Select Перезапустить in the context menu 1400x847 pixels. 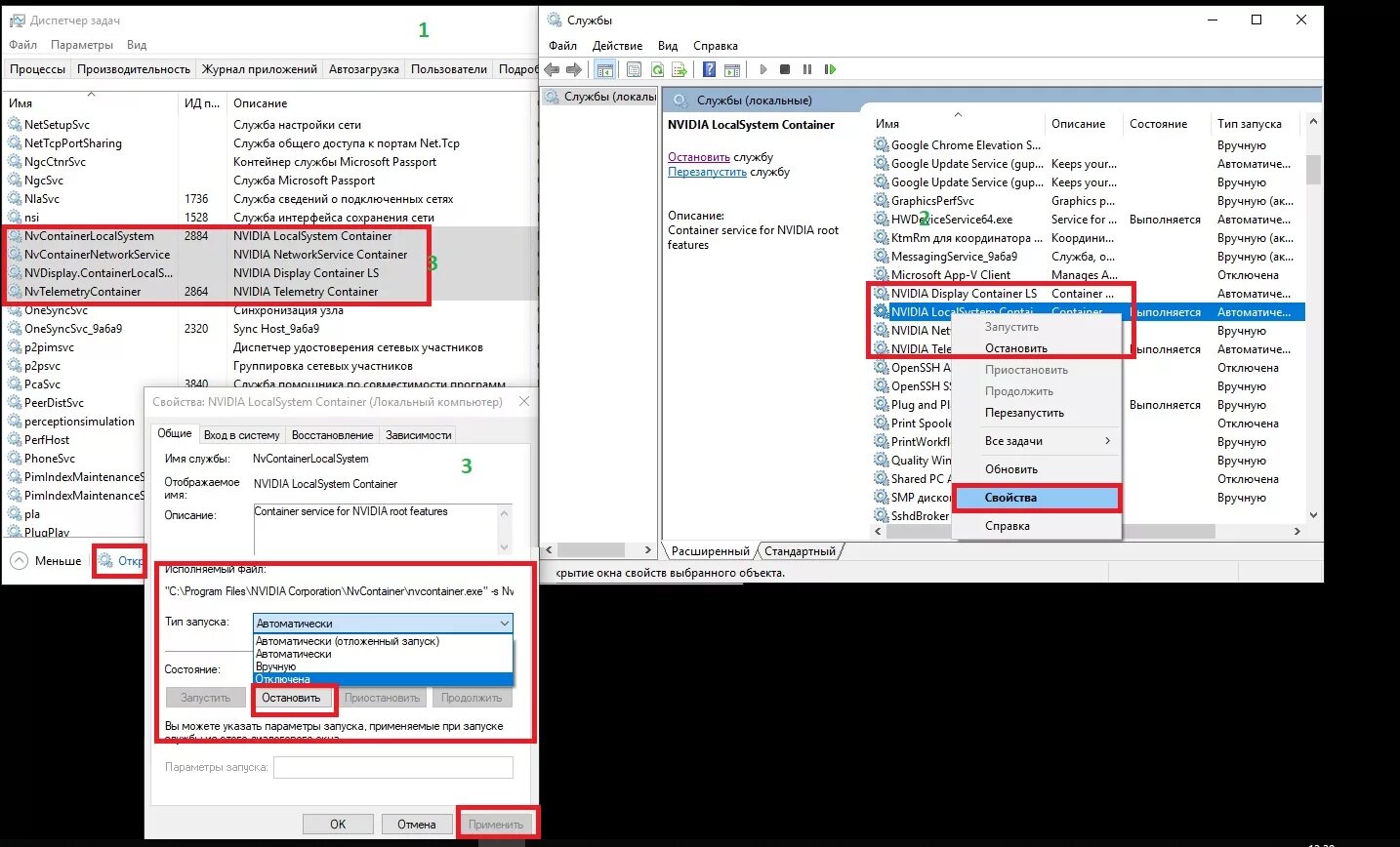1037,413
